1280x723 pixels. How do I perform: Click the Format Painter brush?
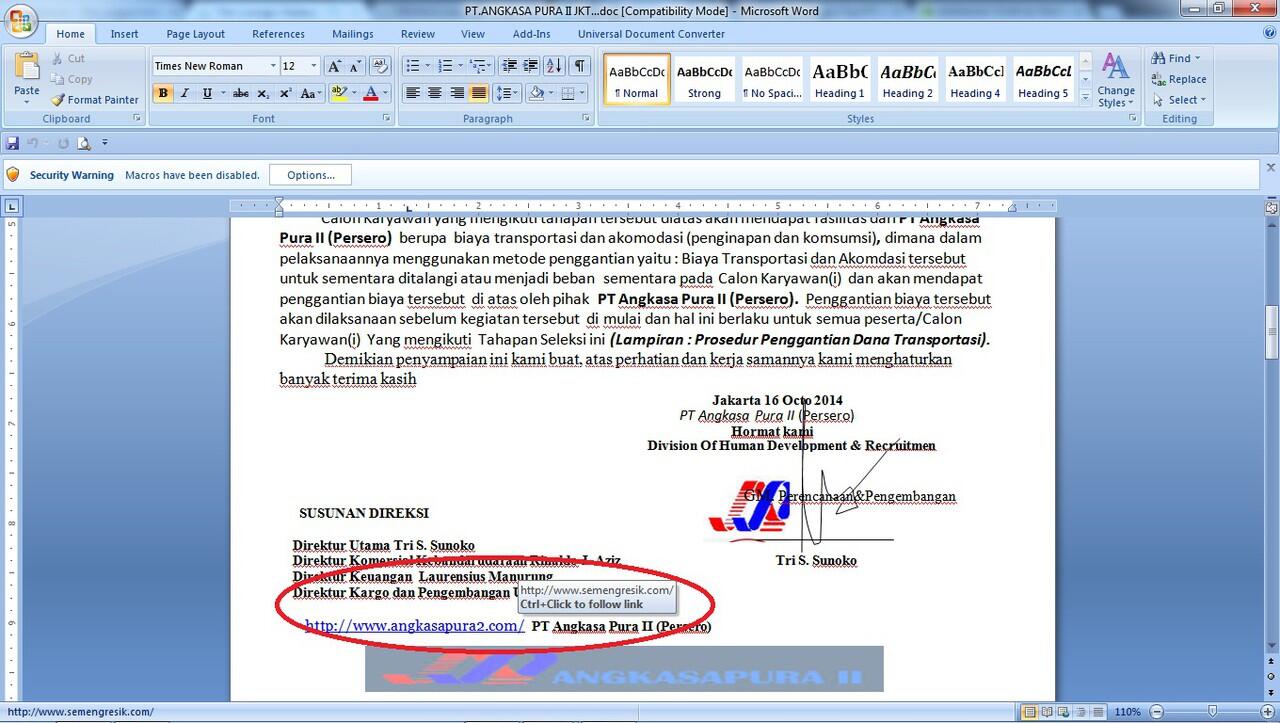click(59, 100)
